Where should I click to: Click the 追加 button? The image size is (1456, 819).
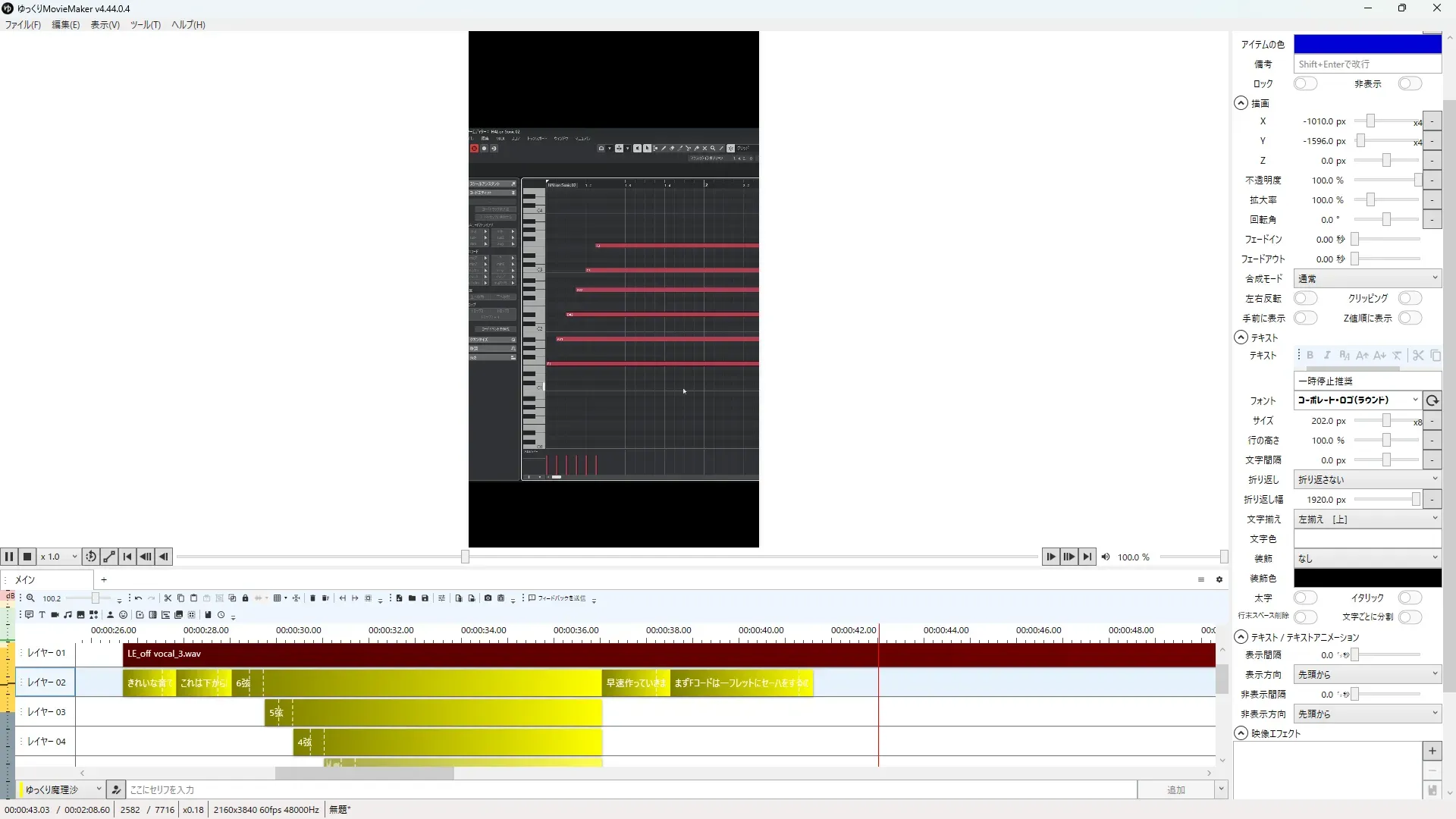(1175, 789)
